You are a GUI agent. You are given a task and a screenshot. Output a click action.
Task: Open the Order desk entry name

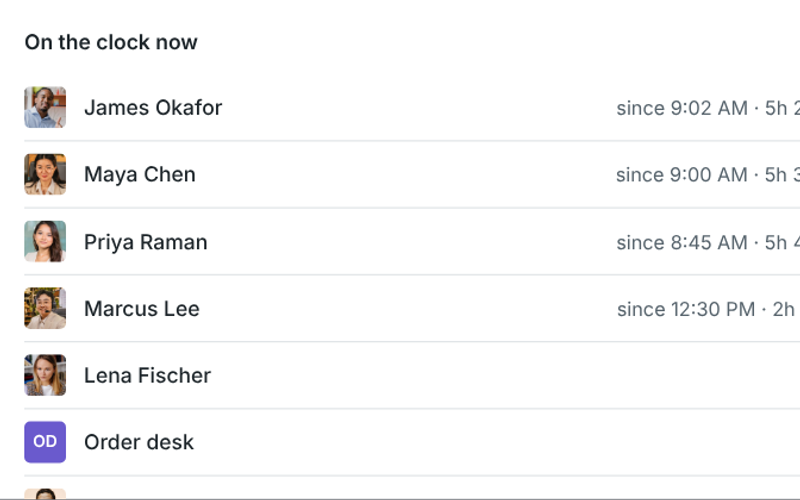139,442
